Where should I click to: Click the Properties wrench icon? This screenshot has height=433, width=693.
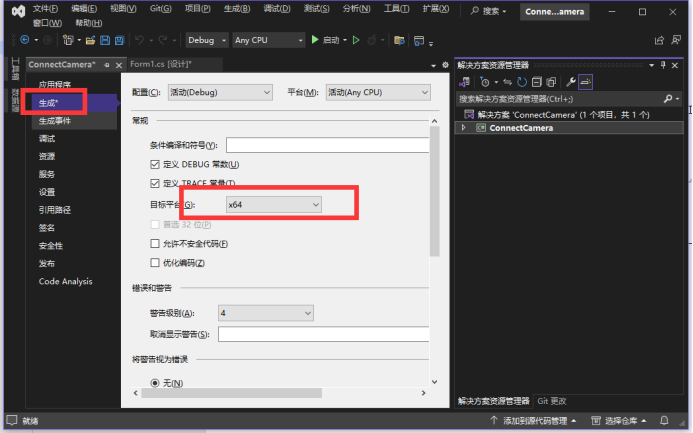(x=571, y=82)
